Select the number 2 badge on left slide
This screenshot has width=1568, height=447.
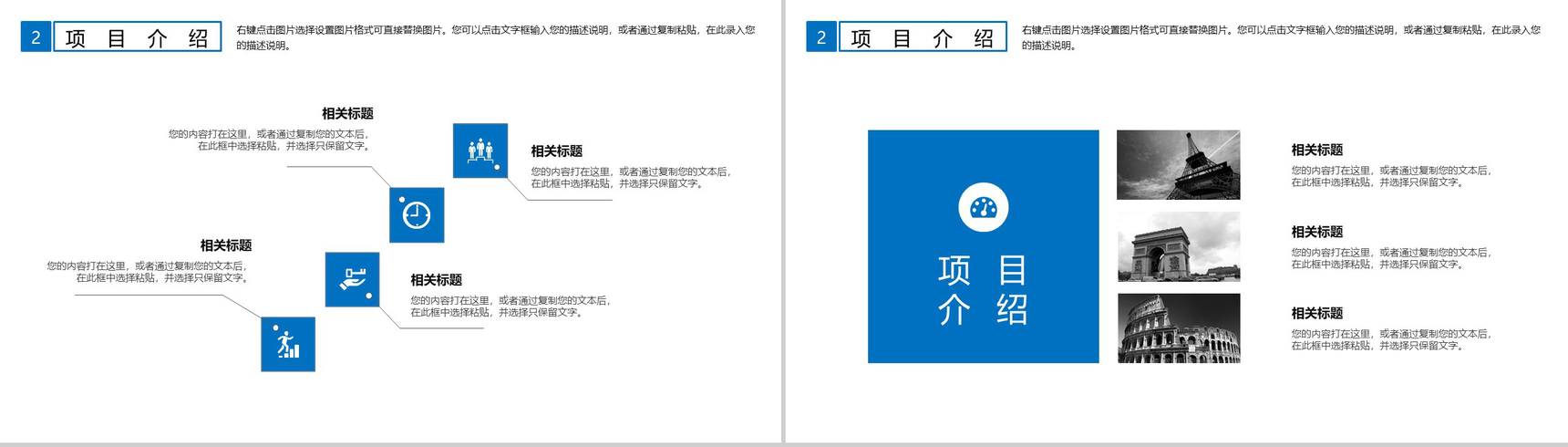point(36,37)
